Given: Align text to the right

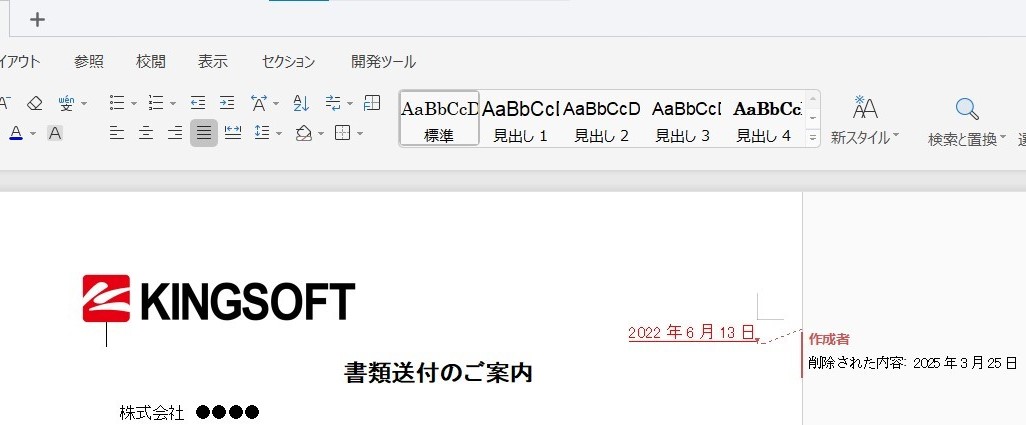Looking at the screenshot, I should [175, 133].
